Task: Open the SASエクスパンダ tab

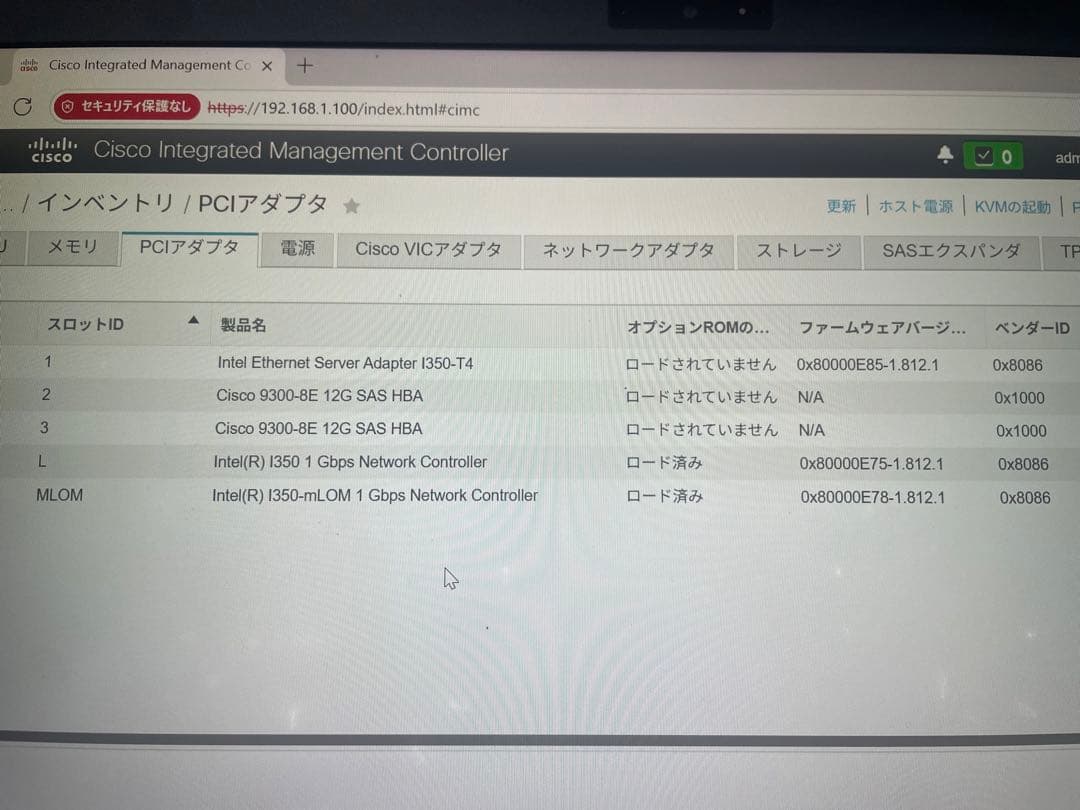Action: [x=950, y=251]
